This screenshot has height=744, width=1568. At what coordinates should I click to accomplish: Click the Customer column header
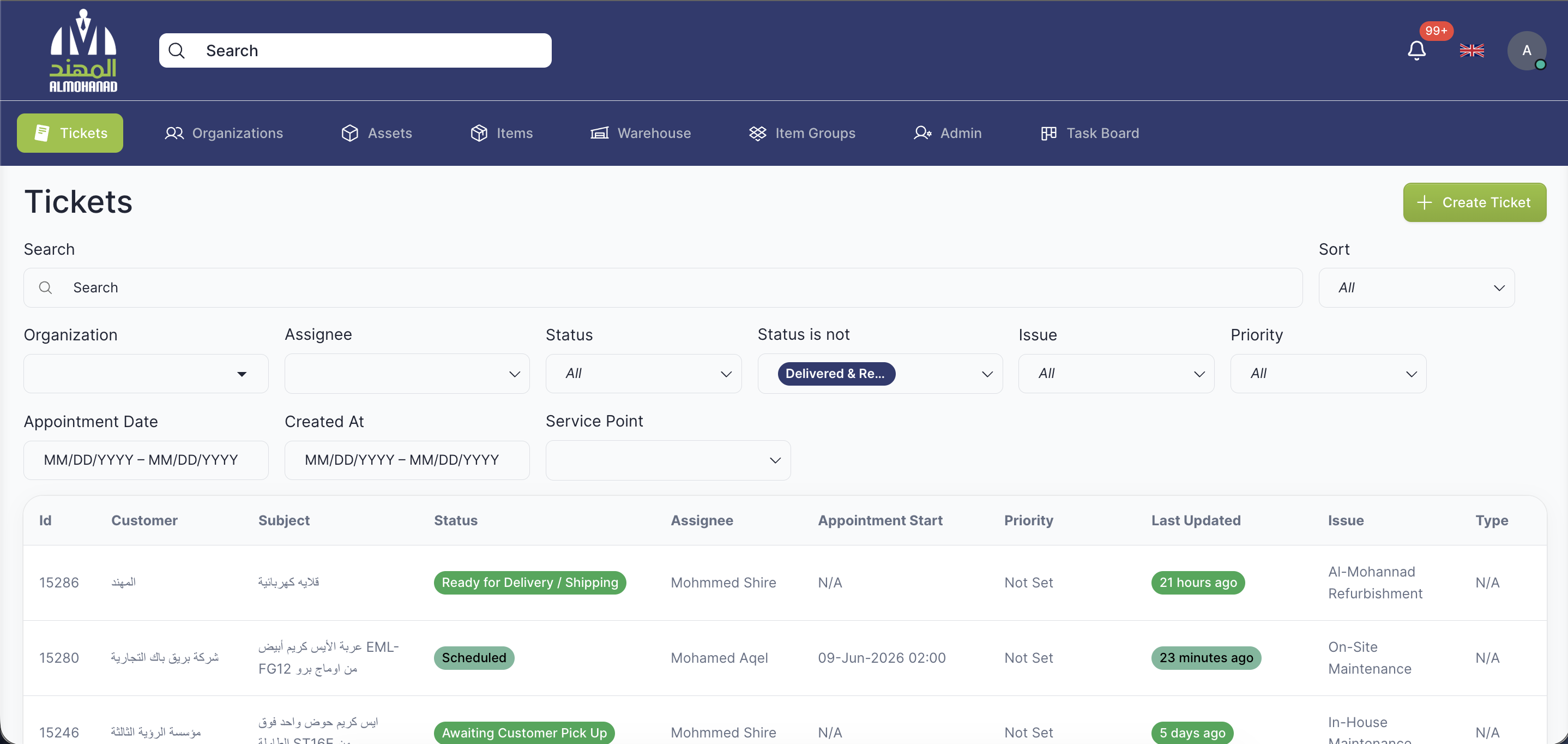pos(144,520)
